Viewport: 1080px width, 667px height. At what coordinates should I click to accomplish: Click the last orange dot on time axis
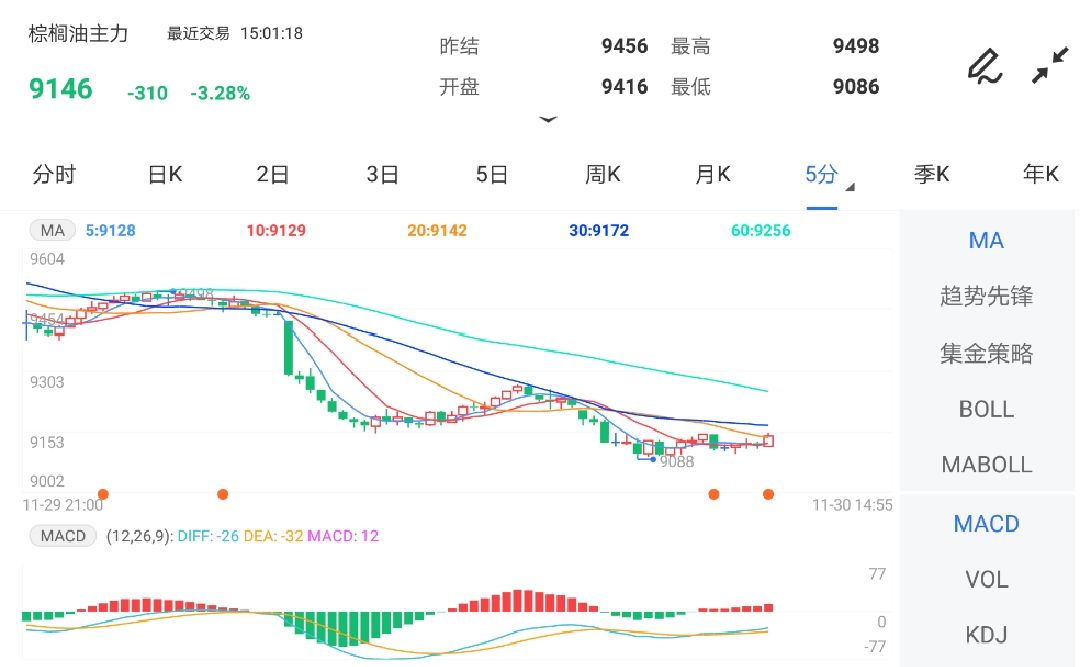768,494
